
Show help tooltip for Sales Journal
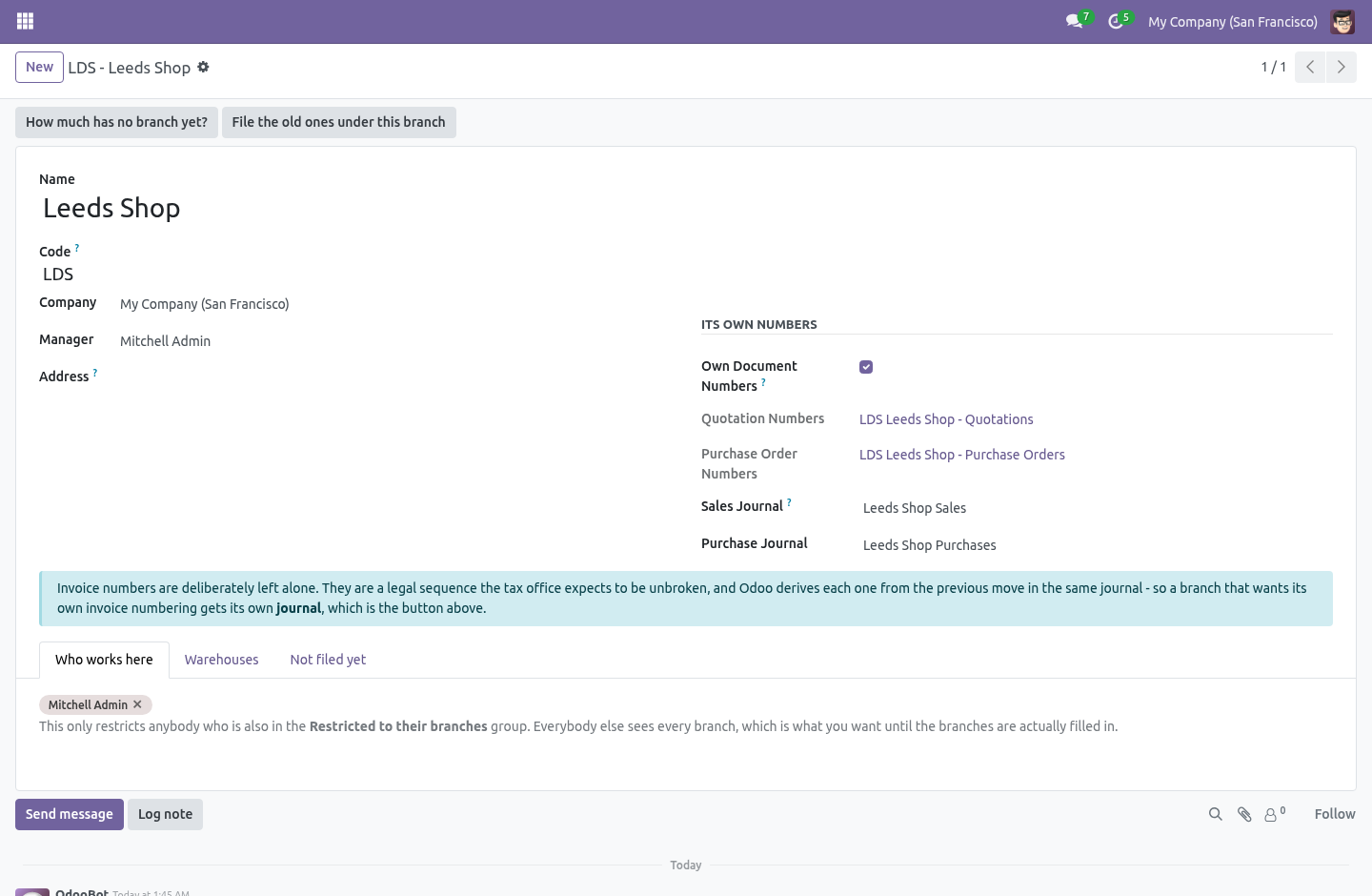pos(789,502)
